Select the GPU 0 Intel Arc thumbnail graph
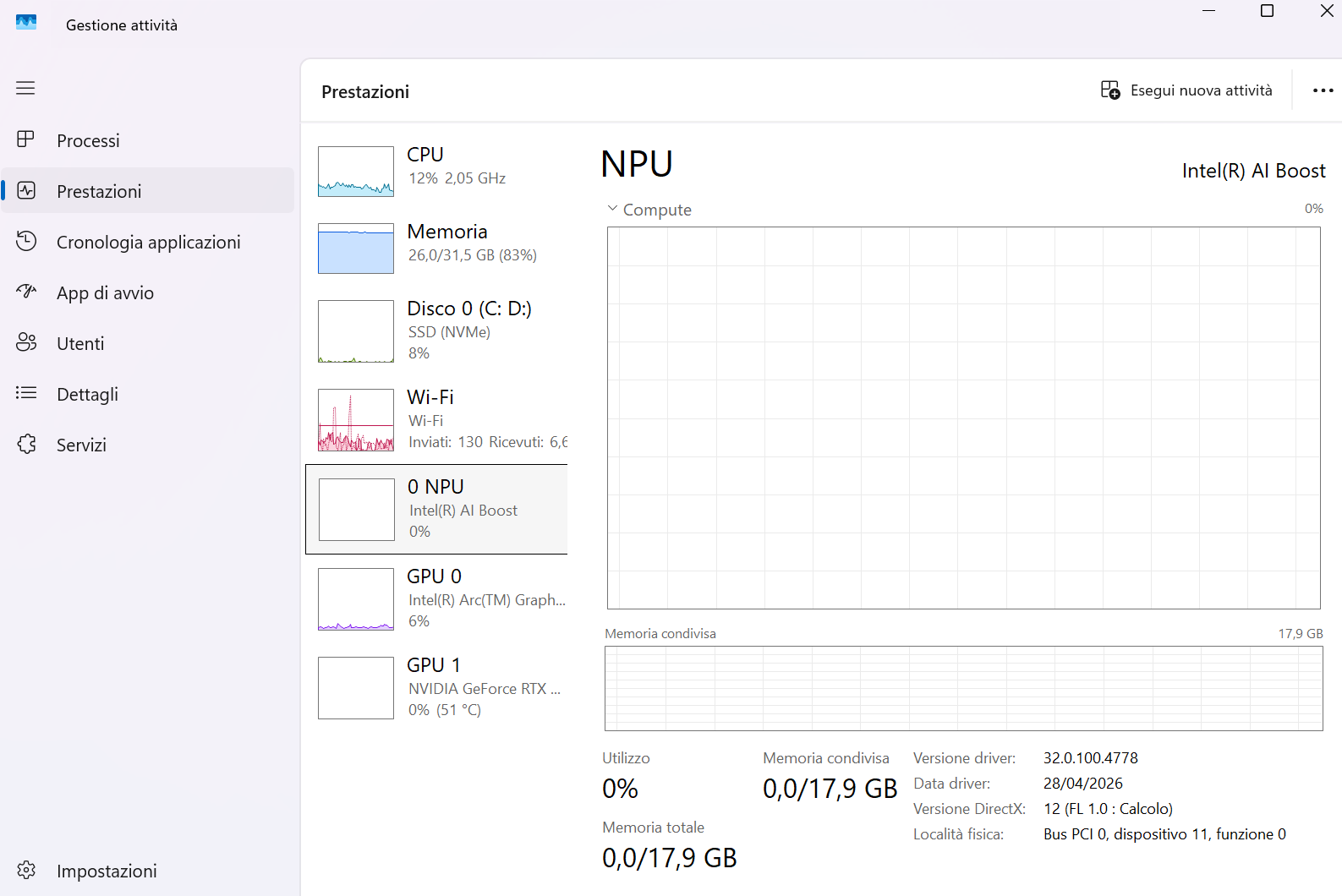The image size is (1342, 896). point(356,599)
